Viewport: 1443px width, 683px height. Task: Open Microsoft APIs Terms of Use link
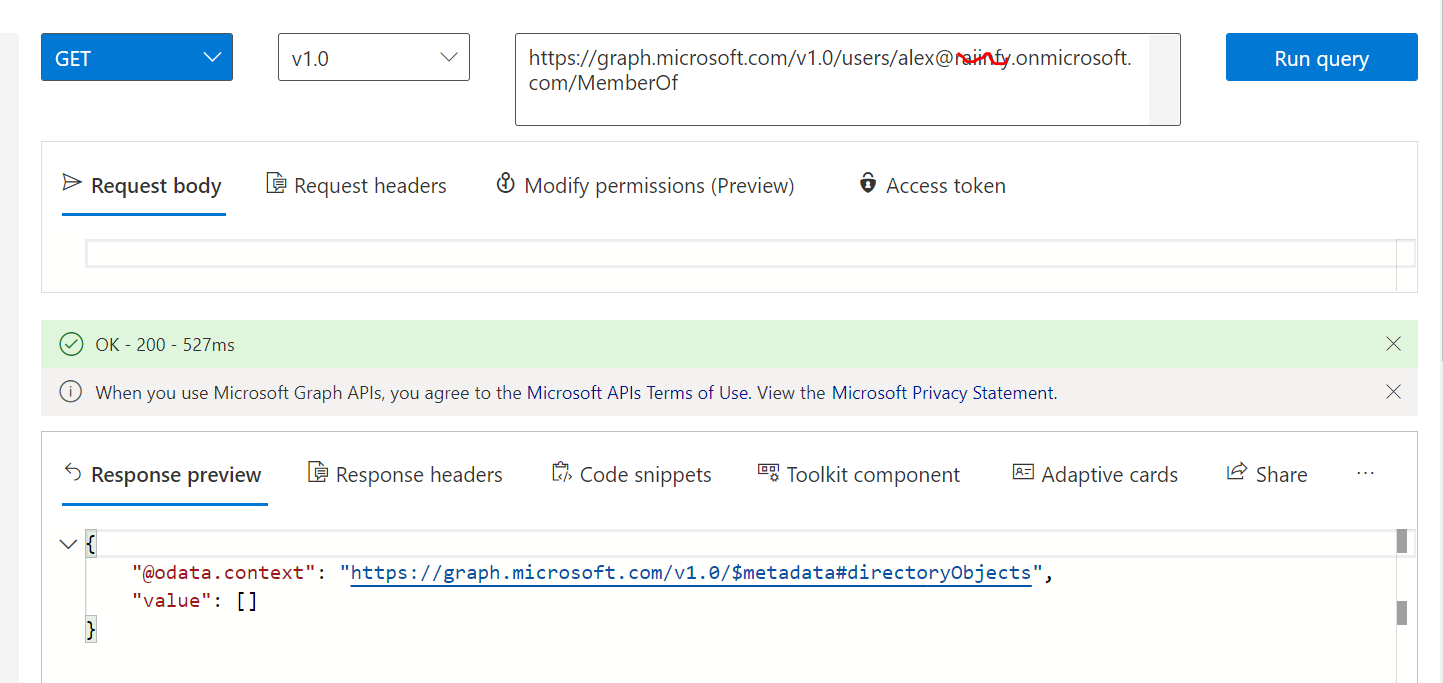point(637,393)
